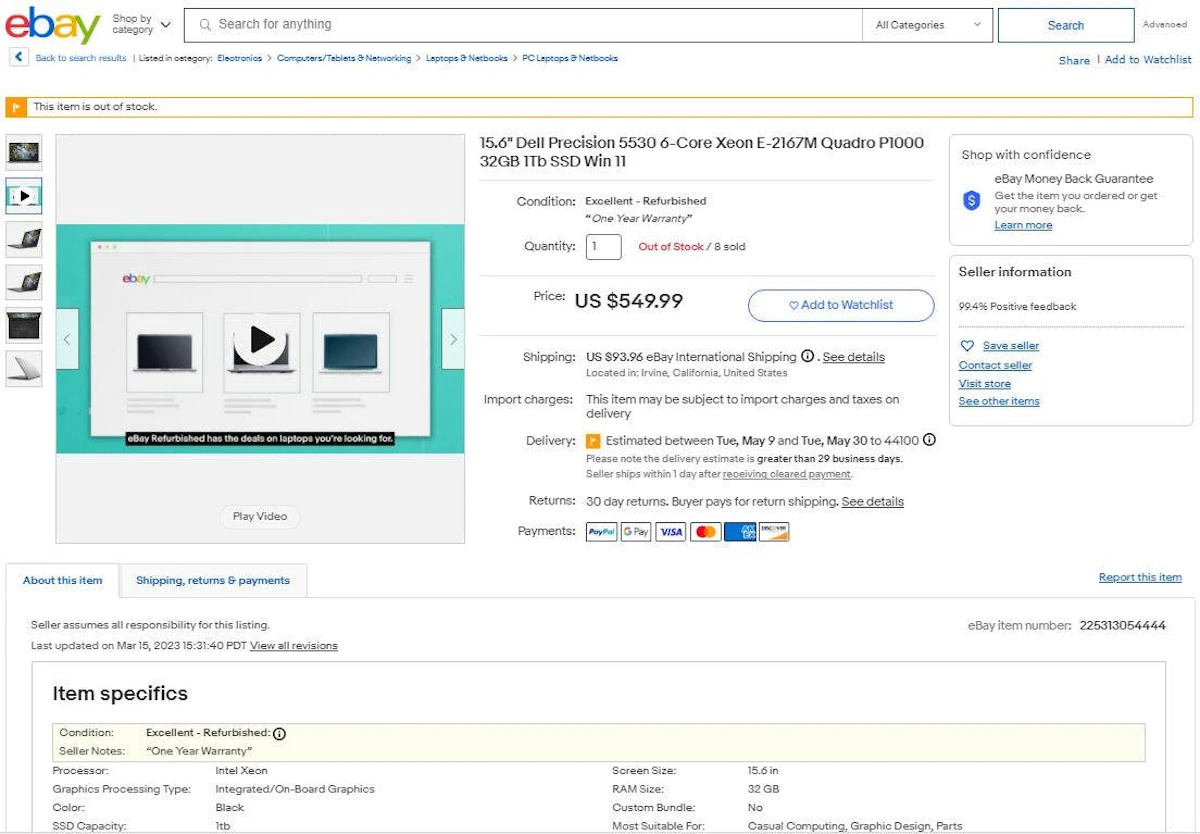
Task: Click the price US $549.99
Action: (628, 301)
